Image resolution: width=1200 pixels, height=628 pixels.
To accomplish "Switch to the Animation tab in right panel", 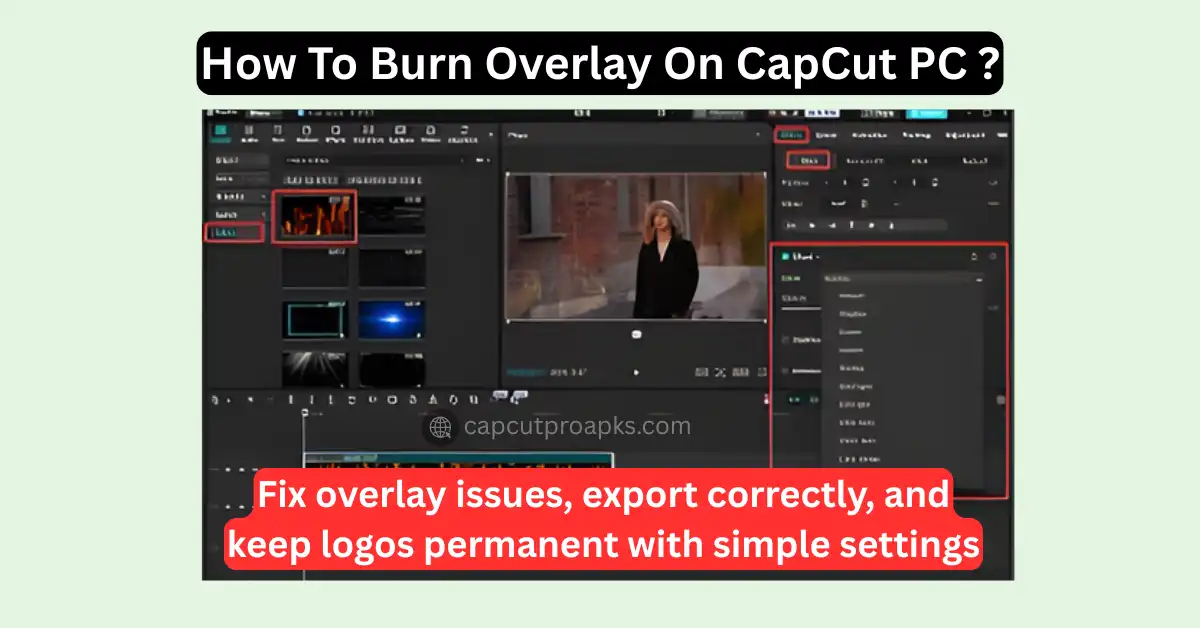I will 868,134.
